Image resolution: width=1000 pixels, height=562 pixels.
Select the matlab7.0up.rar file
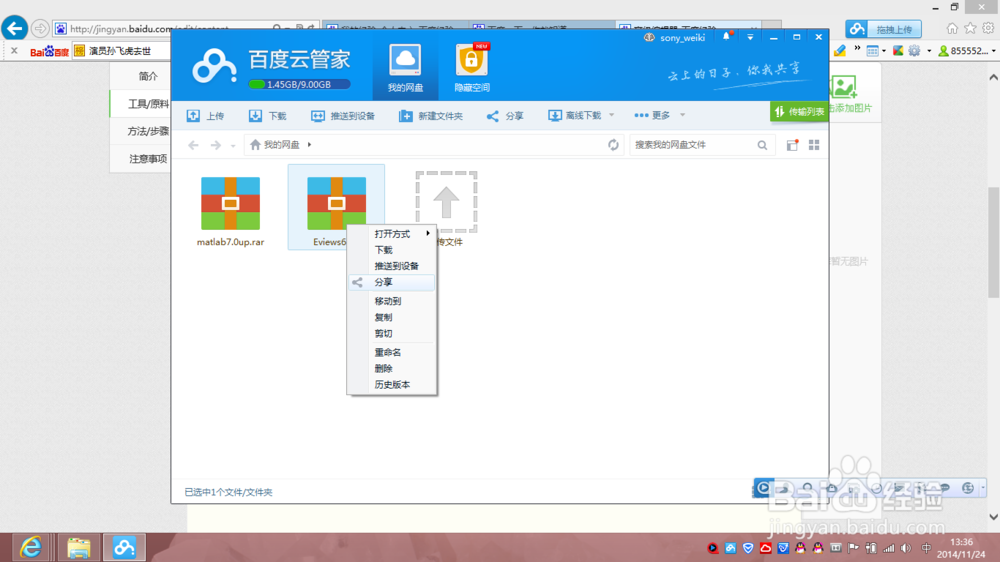click(x=230, y=211)
